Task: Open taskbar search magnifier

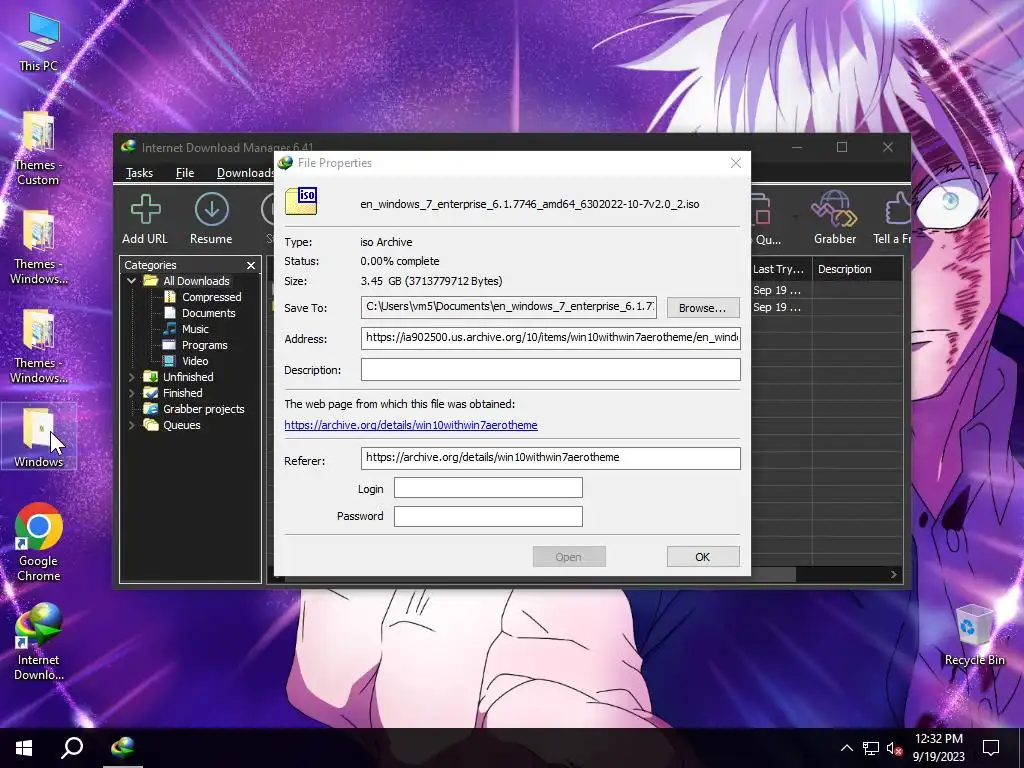Action: click(x=72, y=748)
